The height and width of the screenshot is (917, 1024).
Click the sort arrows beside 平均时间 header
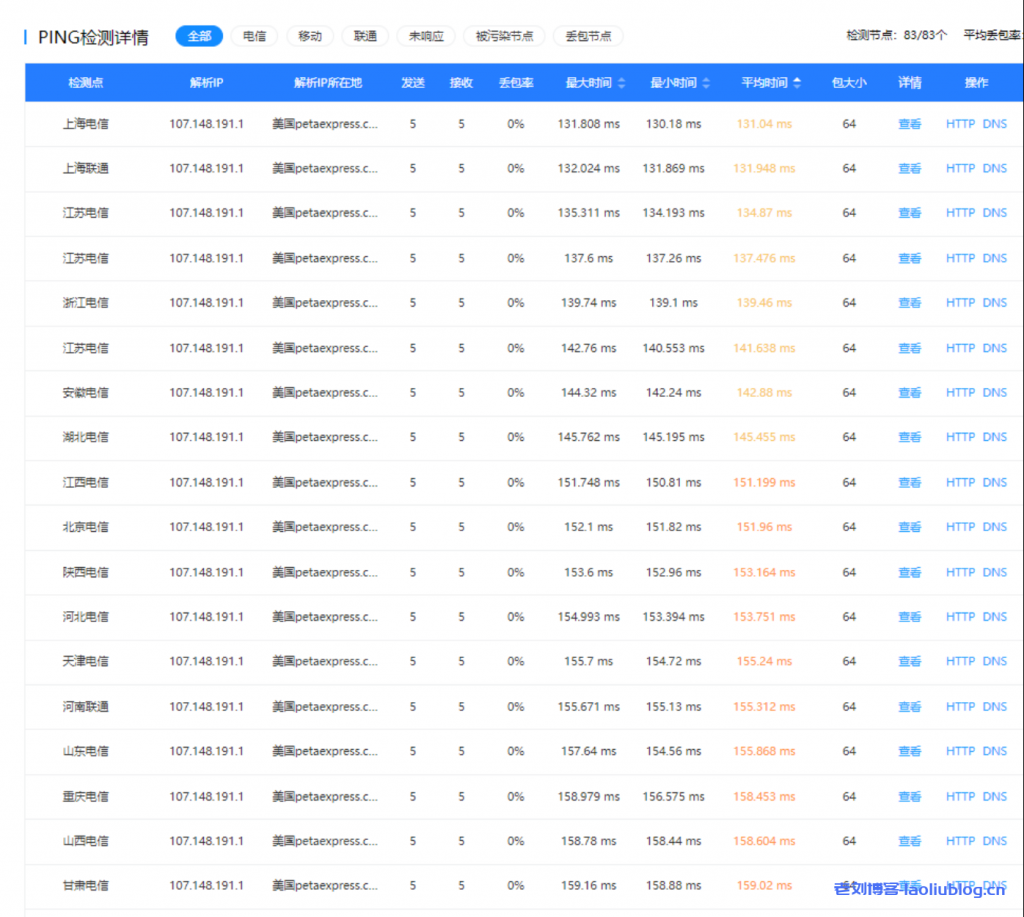coord(796,83)
